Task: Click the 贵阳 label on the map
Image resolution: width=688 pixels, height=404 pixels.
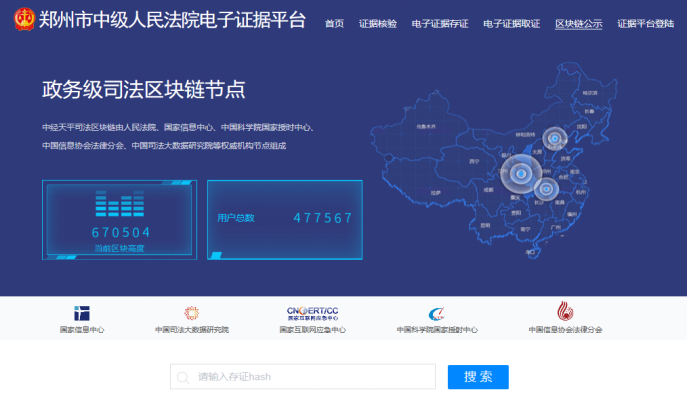Action: tap(516, 213)
